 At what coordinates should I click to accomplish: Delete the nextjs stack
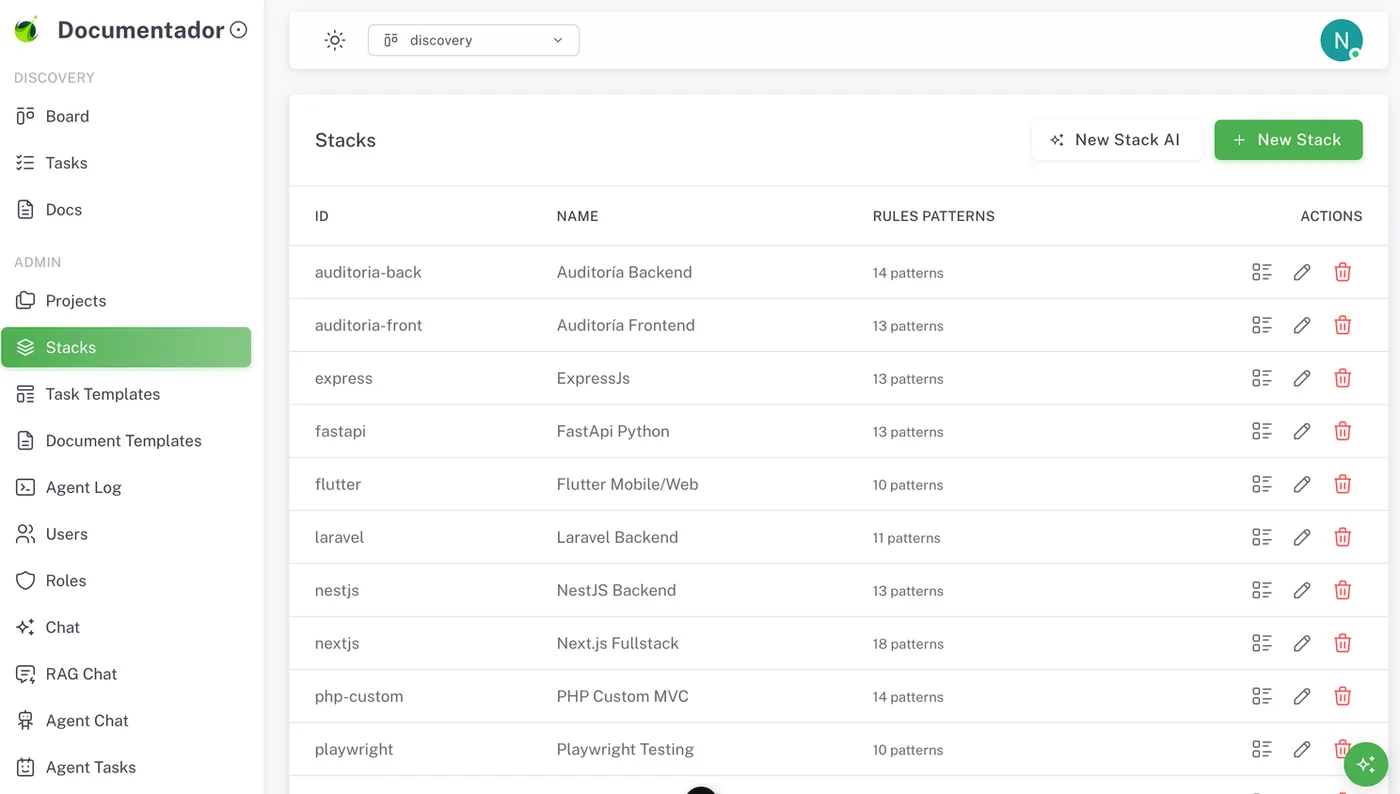pyautogui.click(x=1343, y=643)
